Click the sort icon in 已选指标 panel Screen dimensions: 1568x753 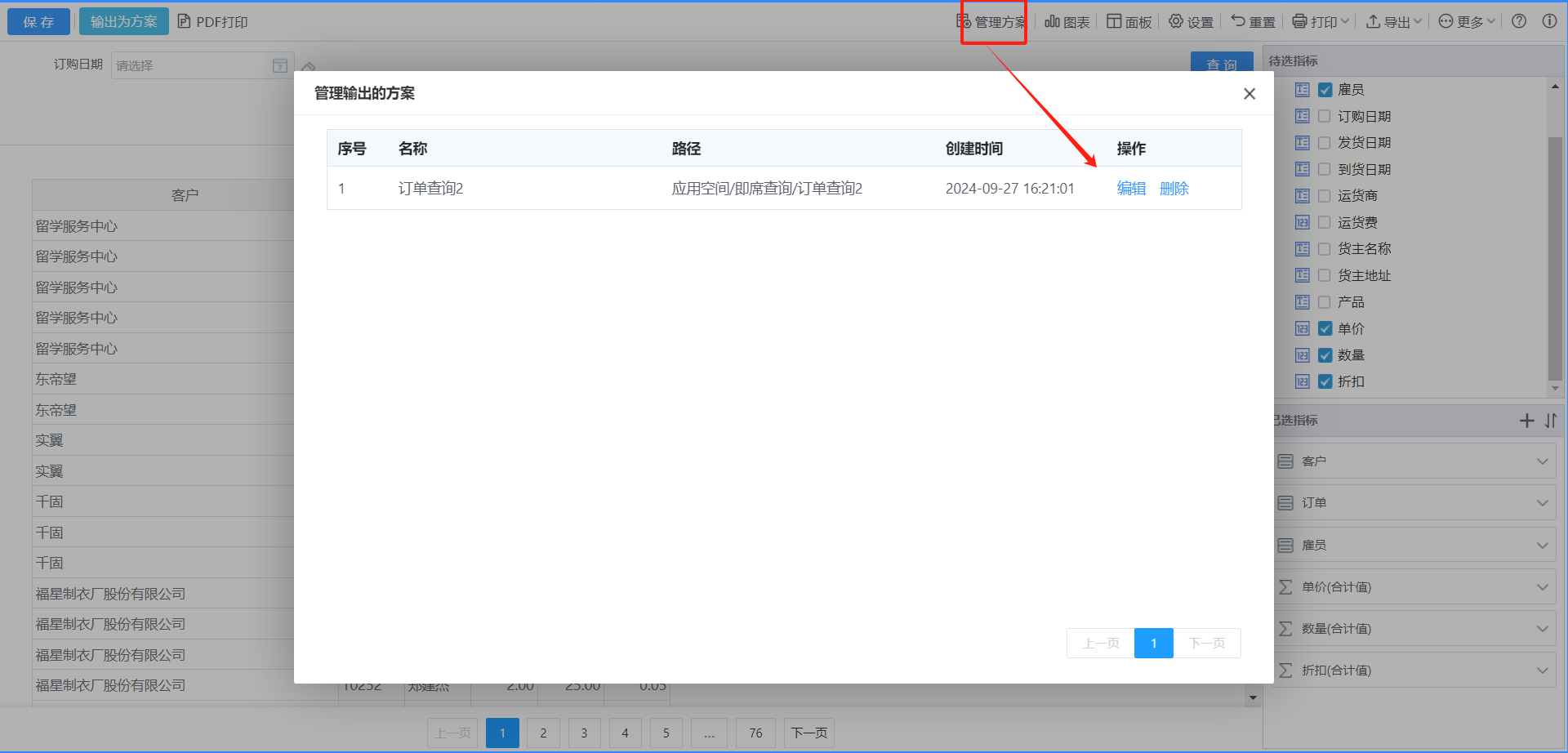1551,421
